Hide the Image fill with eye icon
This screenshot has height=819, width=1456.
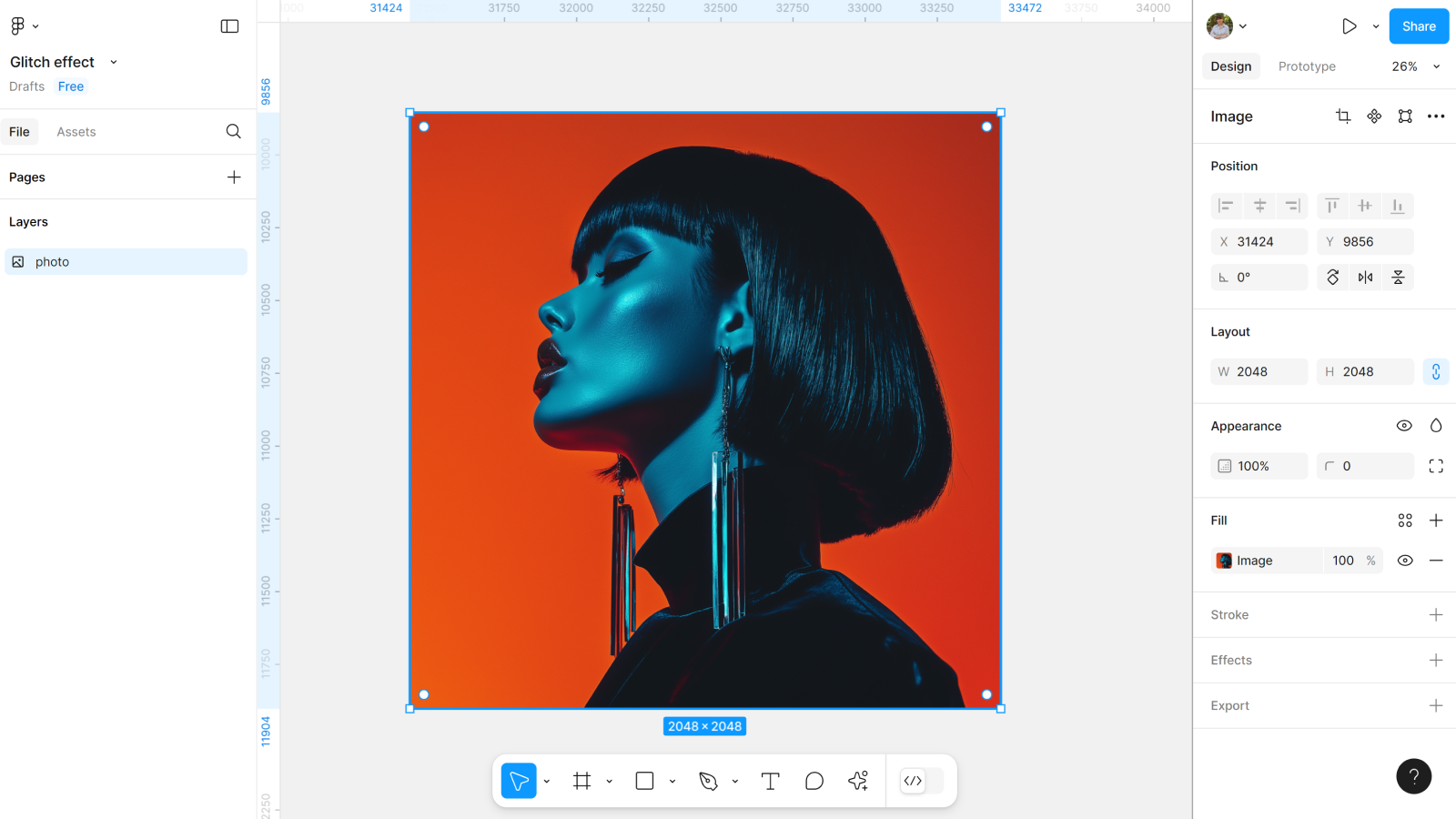click(1405, 561)
